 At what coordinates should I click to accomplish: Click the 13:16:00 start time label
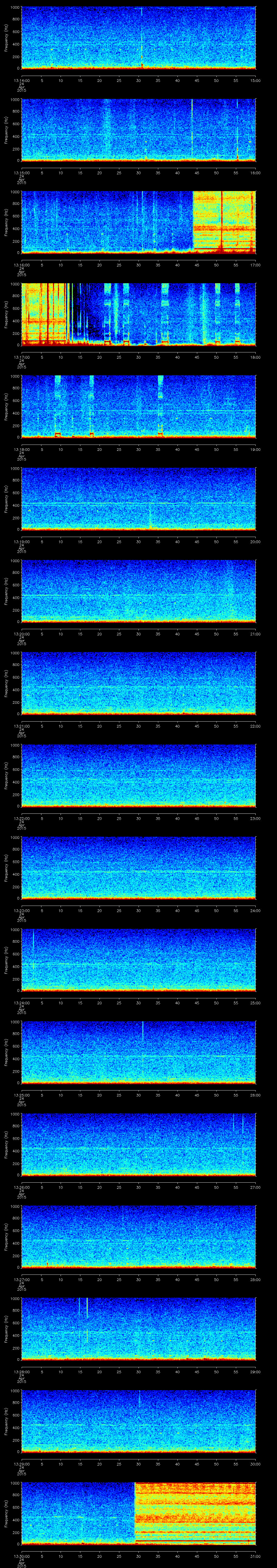point(21,265)
